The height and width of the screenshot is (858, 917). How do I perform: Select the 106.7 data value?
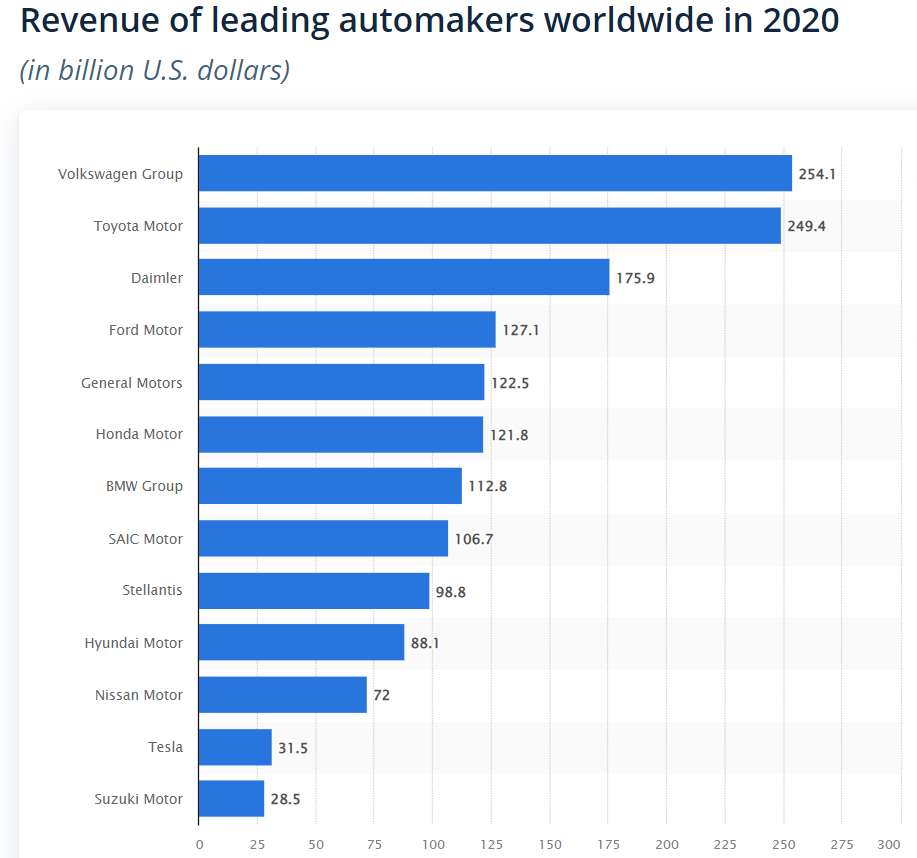click(x=474, y=539)
